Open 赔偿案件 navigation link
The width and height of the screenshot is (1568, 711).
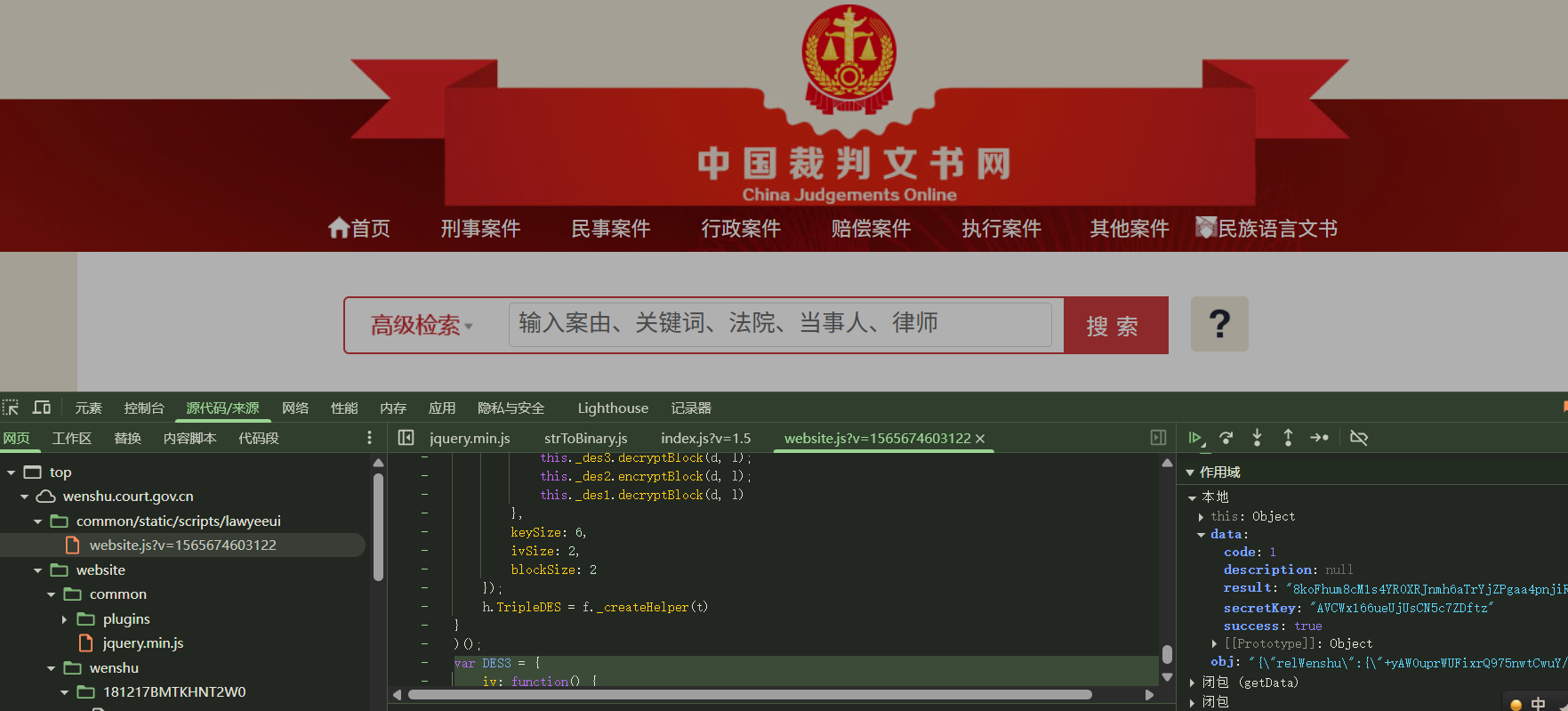click(871, 229)
